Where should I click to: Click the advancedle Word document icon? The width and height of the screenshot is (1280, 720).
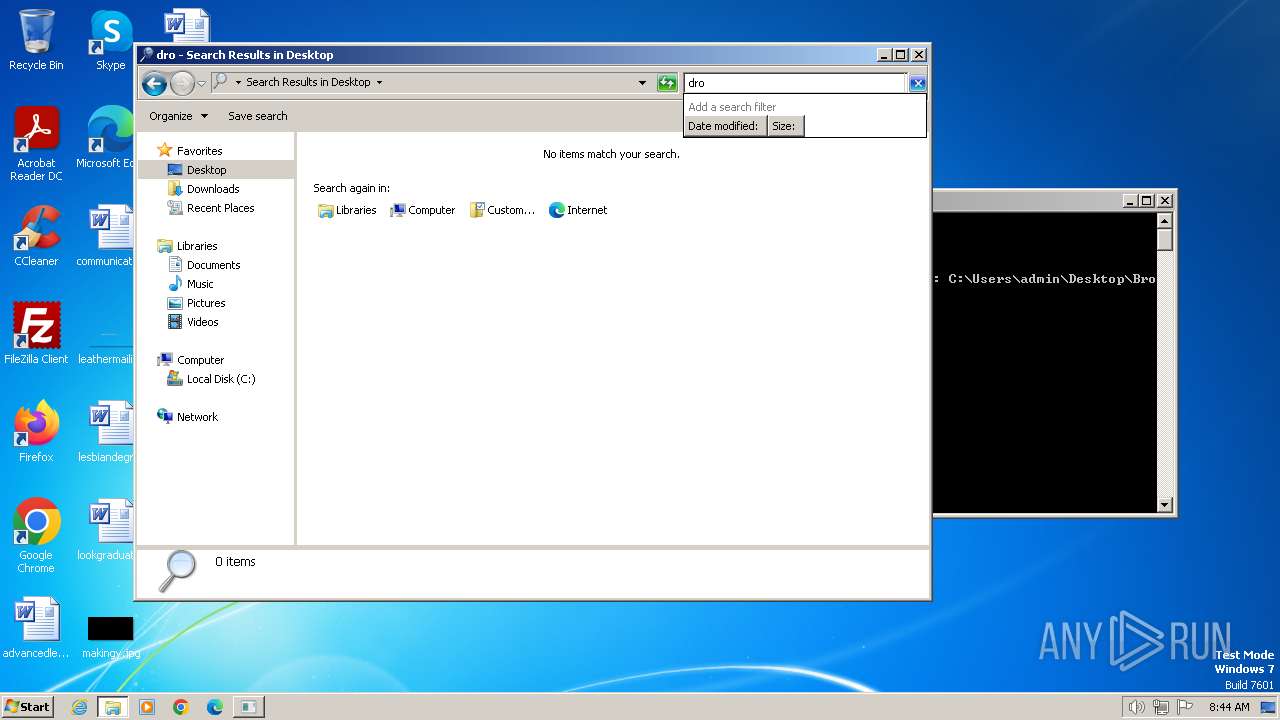pos(36,628)
